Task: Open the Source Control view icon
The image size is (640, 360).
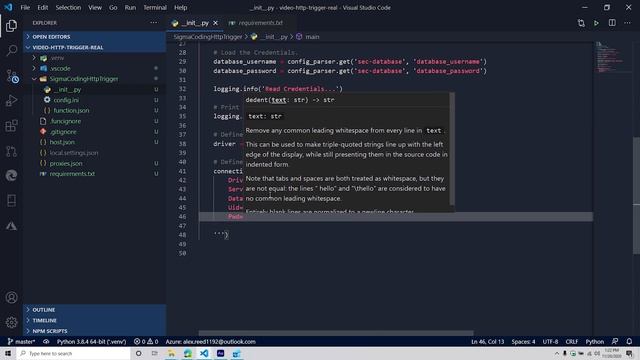Action: (x=11, y=76)
